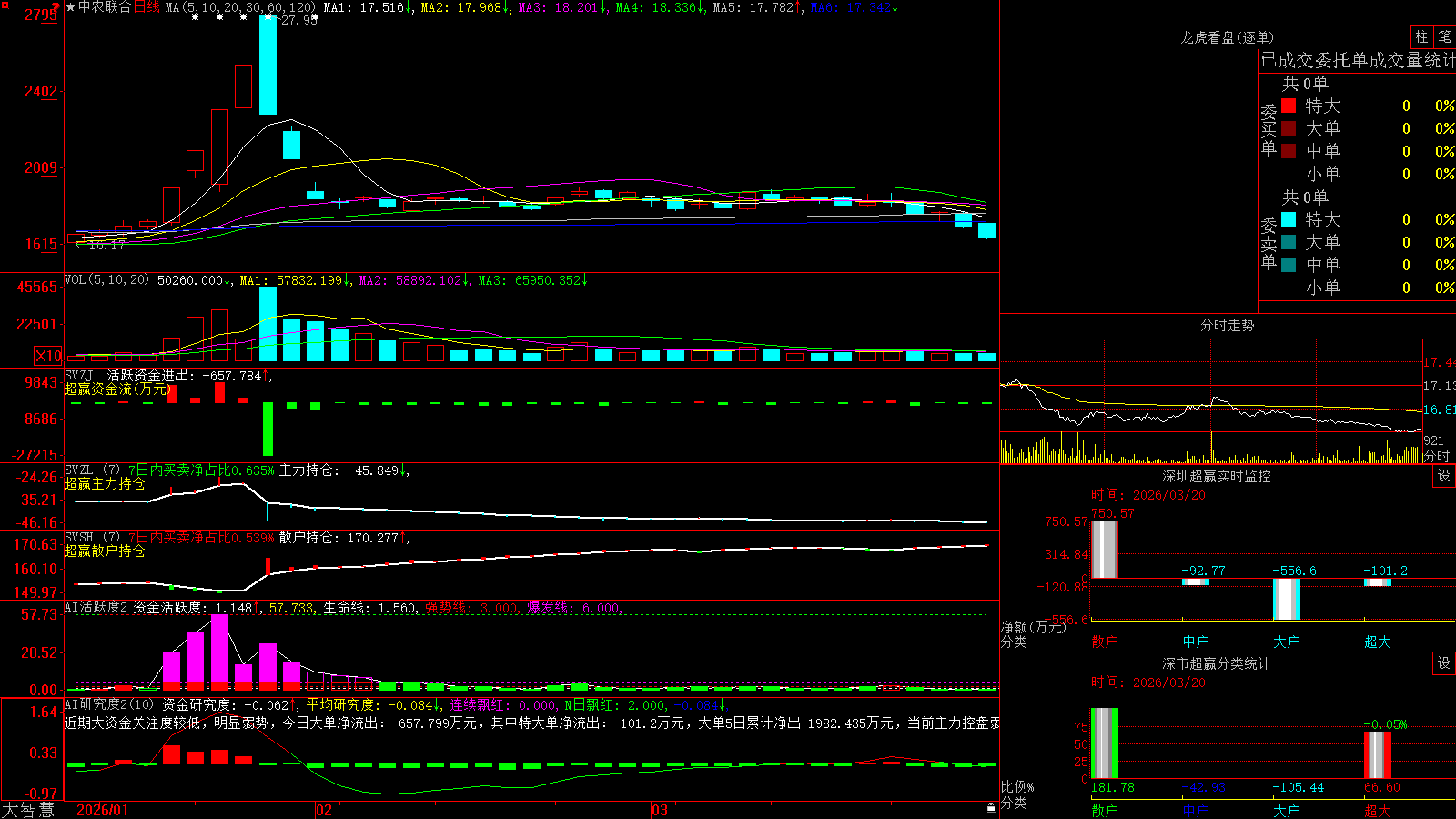Screen dimensions: 1456x819
Task: Click the star icon beside 中农联合
Action: (x=71, y=7)
